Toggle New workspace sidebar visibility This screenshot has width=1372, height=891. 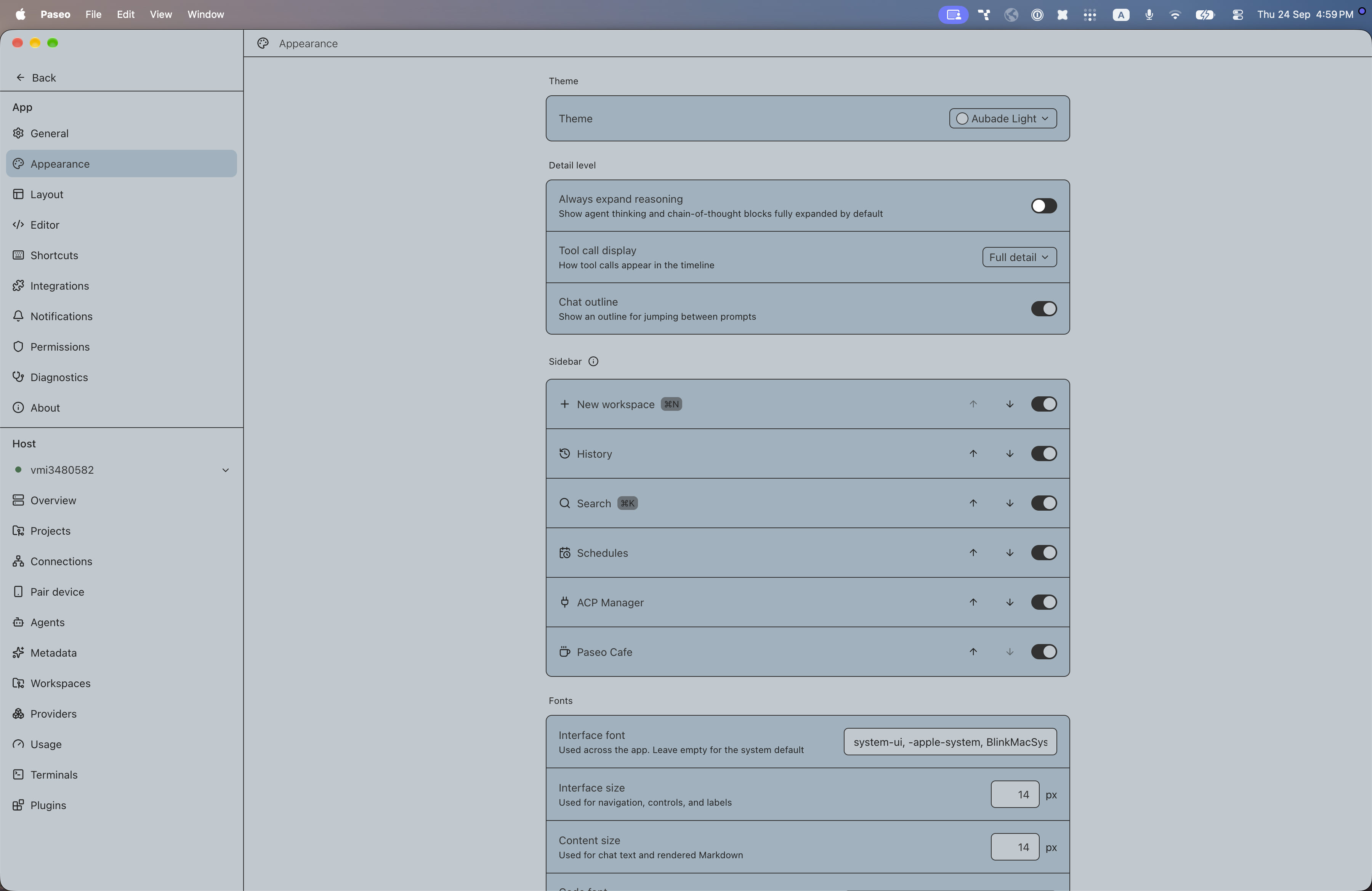click(1043, 404)
